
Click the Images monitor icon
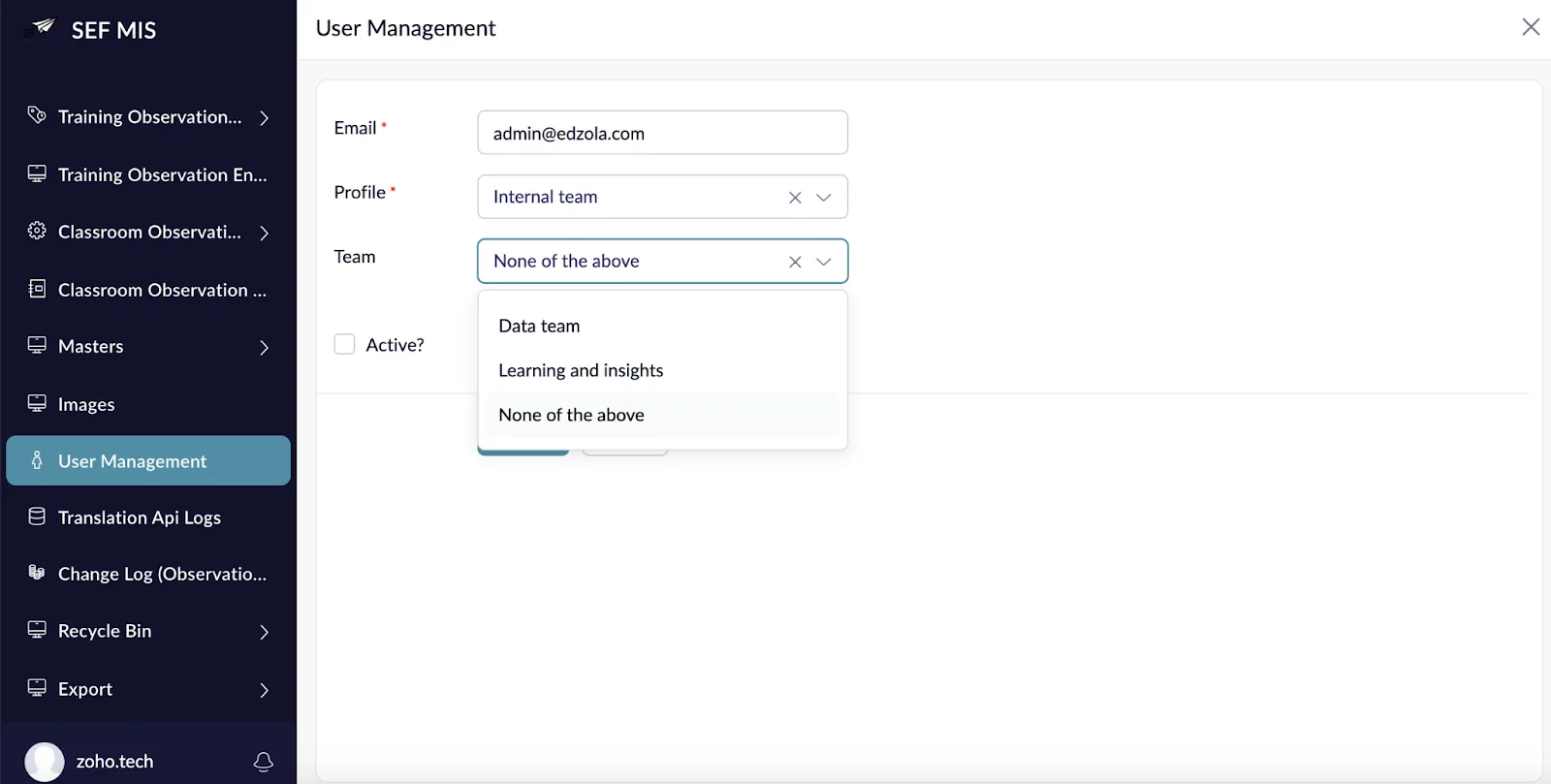[x=37, y=403]
